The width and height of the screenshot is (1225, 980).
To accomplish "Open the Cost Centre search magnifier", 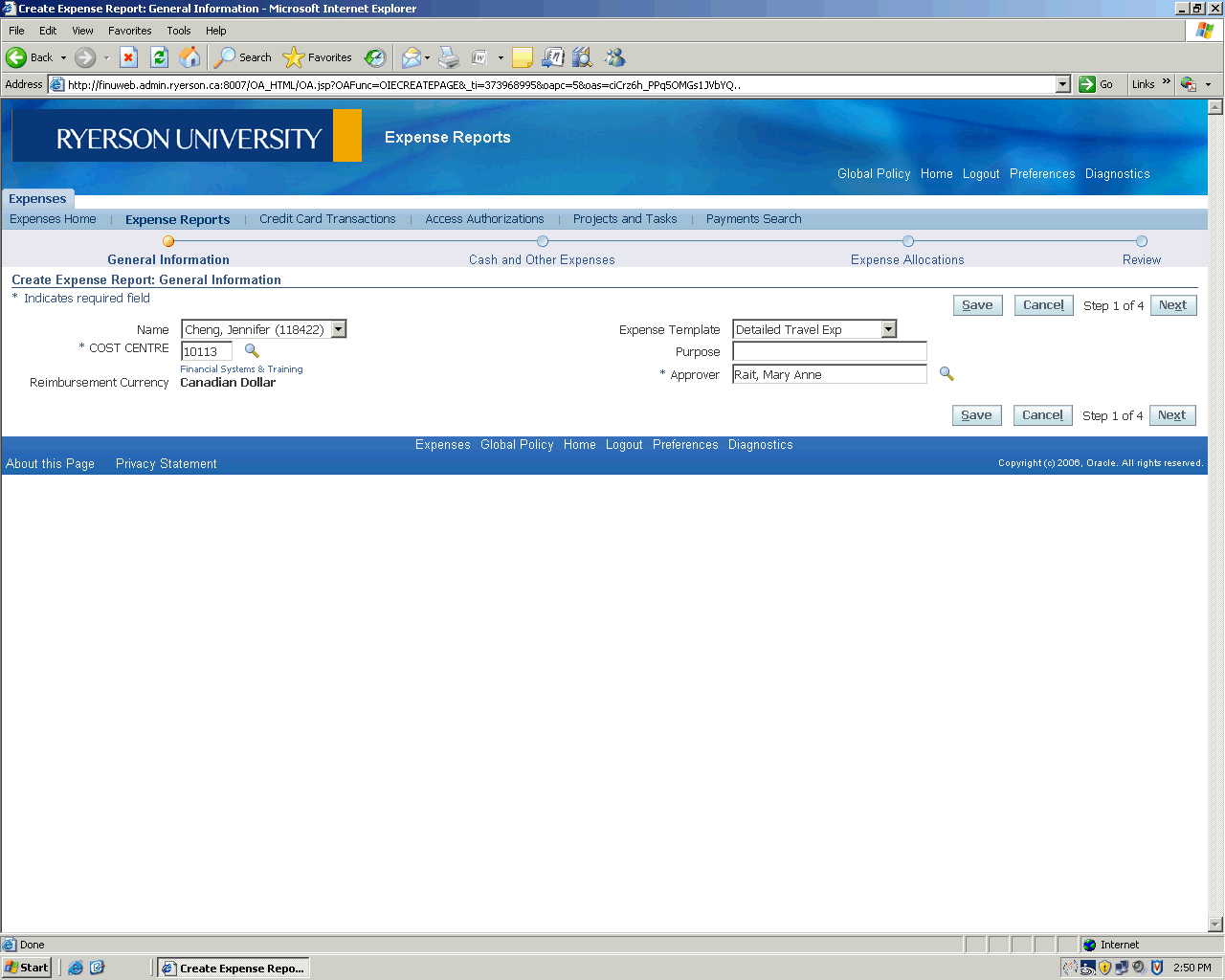I will click(x=252, y=351).
